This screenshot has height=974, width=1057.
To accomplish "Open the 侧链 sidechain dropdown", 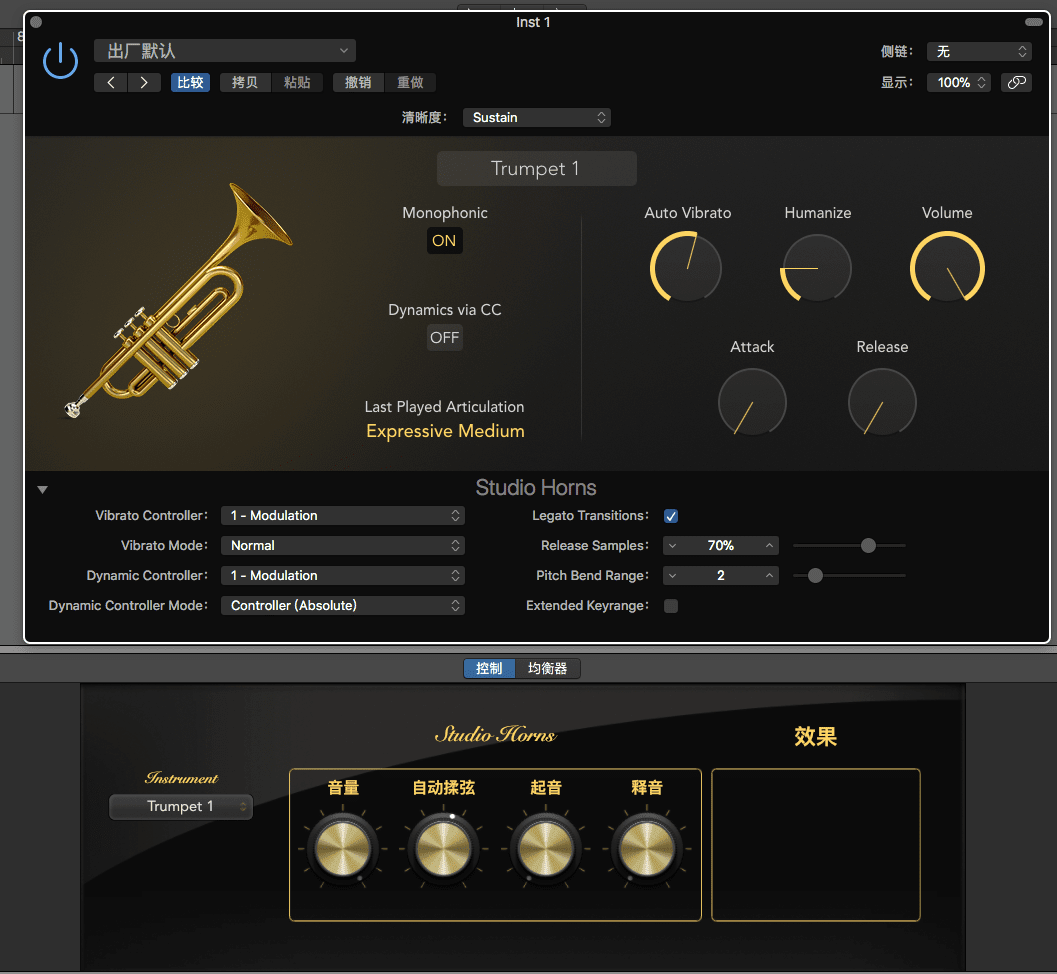I will (x=979, y=51).
